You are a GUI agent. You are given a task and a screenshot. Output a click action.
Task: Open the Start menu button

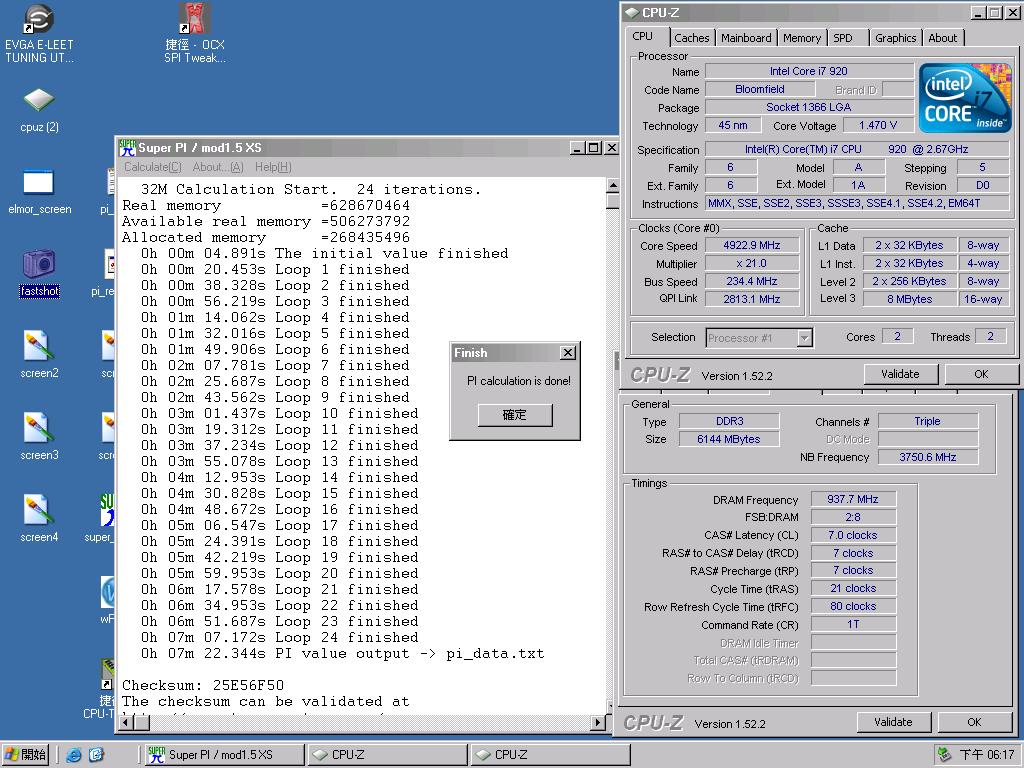25,755
